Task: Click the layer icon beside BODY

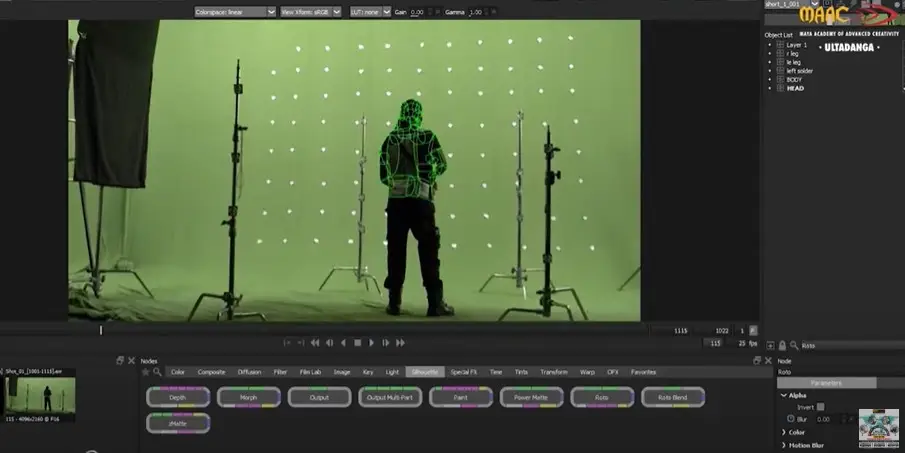Action: point(780,80)
